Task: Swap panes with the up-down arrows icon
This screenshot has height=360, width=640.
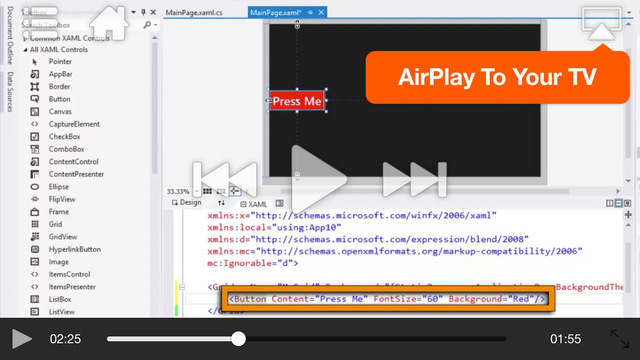Action: 221,203
